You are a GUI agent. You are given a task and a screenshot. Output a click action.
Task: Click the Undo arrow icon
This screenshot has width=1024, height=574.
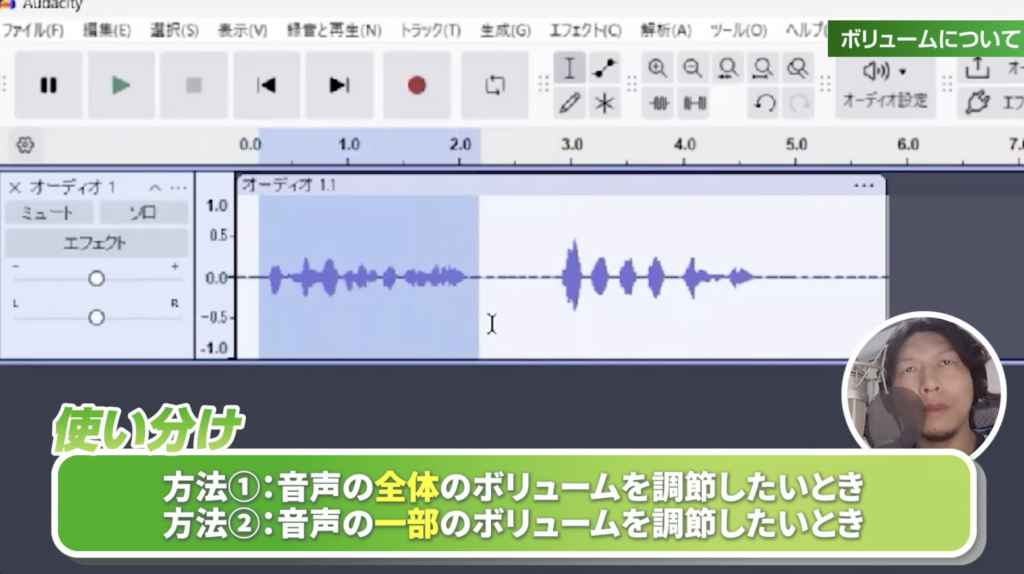click(x=764, y=102)
